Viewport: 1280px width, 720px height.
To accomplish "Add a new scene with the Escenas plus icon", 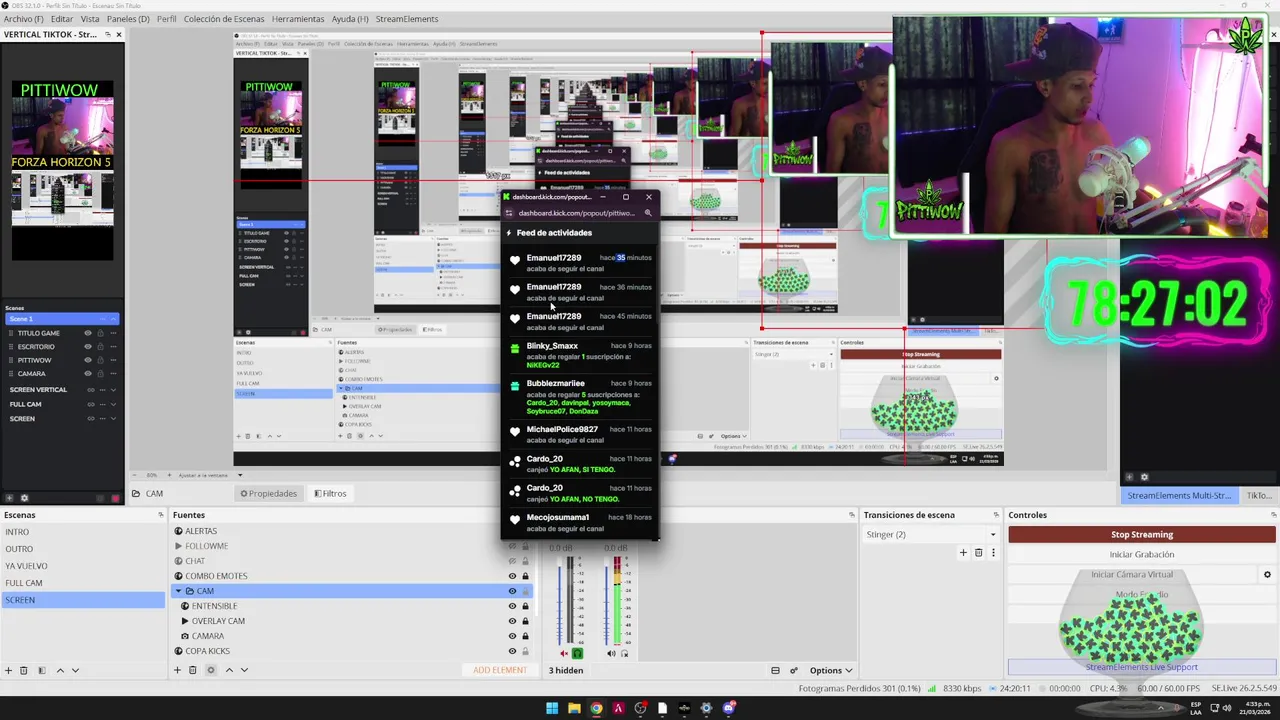I will point(9,670).
